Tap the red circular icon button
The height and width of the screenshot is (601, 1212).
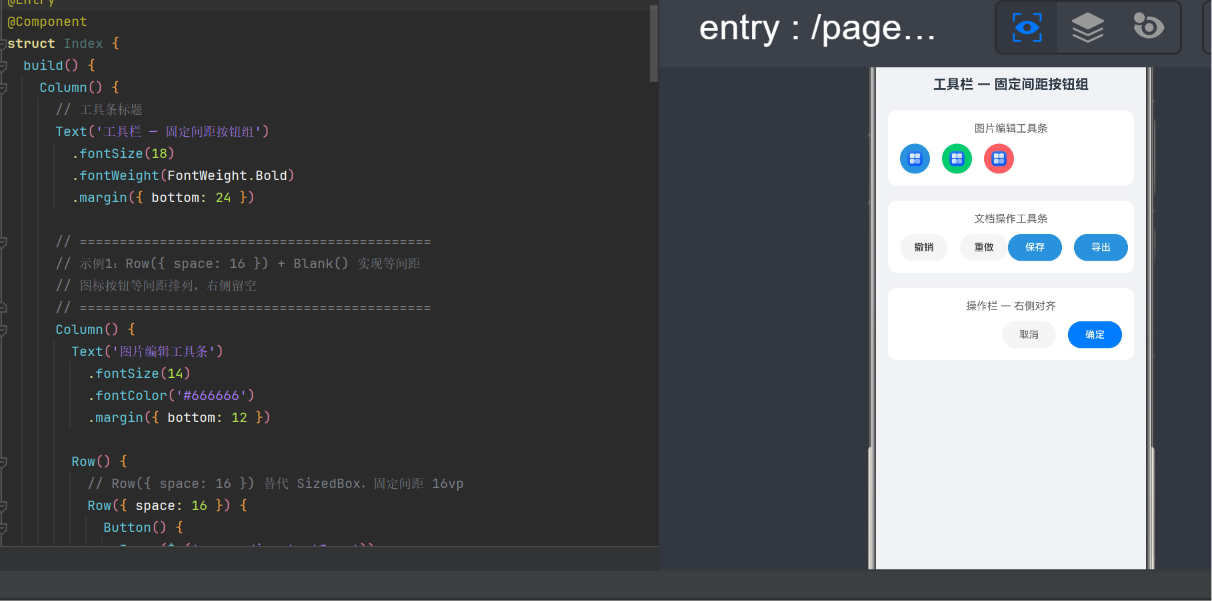[x=999, y=158]
